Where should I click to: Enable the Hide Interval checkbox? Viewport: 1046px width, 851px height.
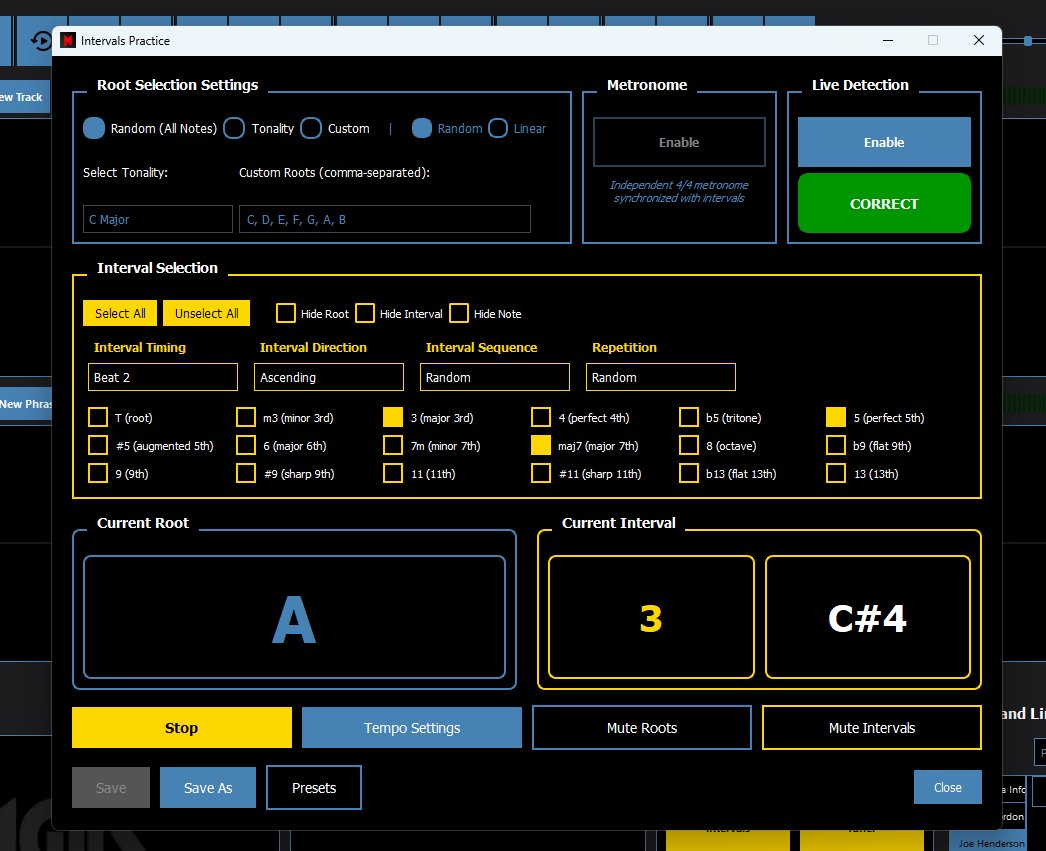365,313
